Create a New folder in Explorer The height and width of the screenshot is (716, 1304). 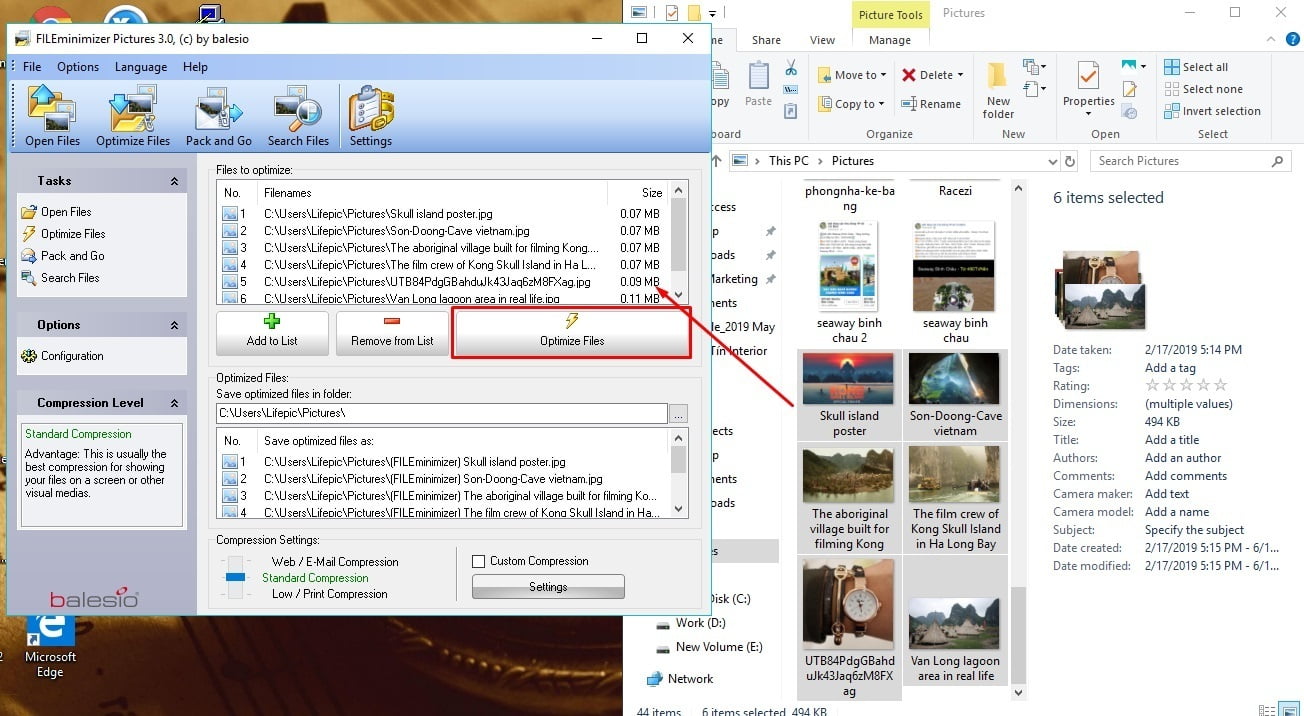998,90
